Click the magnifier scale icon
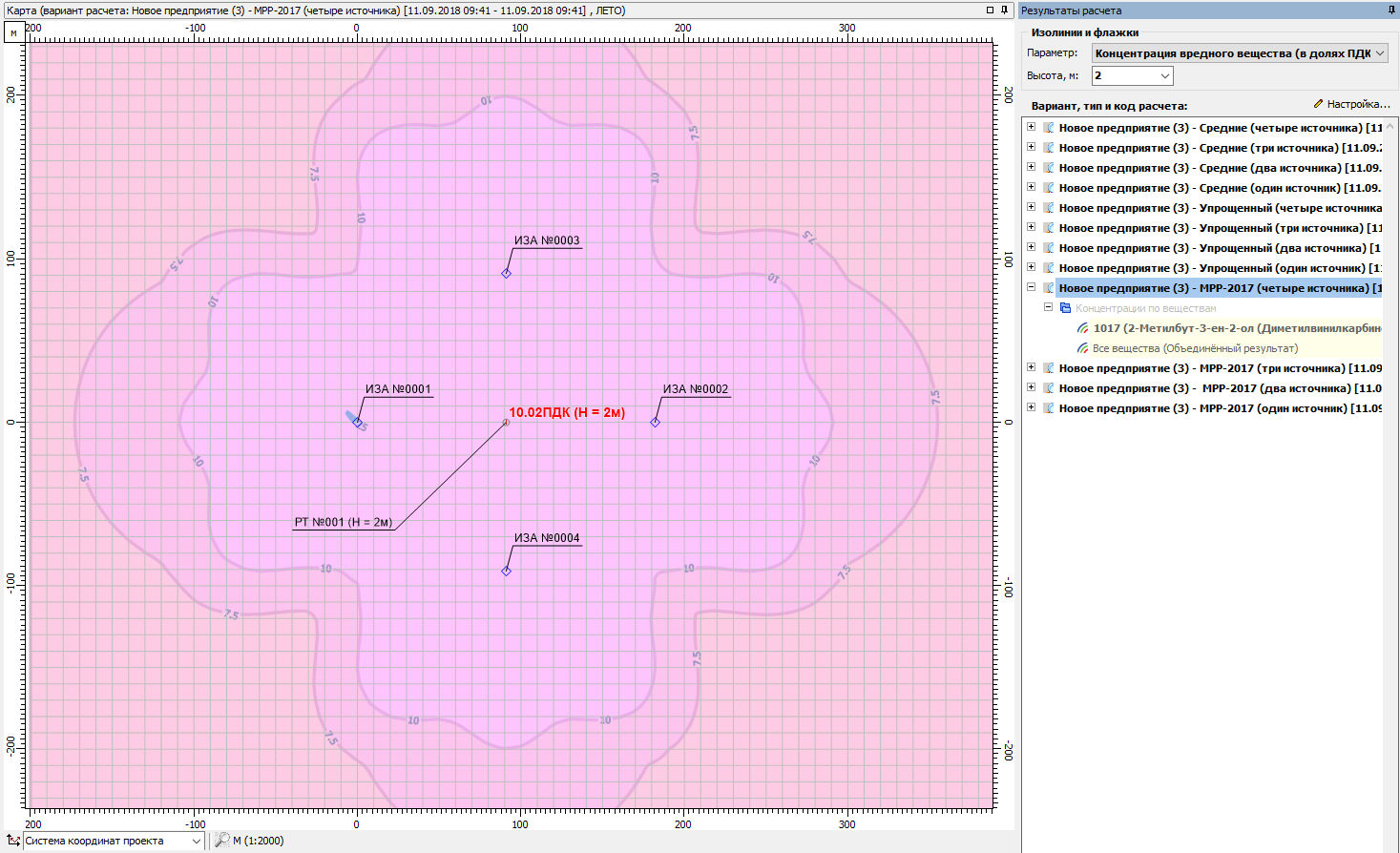This screenshot has height=853, width=1400. pyautogui.click(x=221, y=841)
